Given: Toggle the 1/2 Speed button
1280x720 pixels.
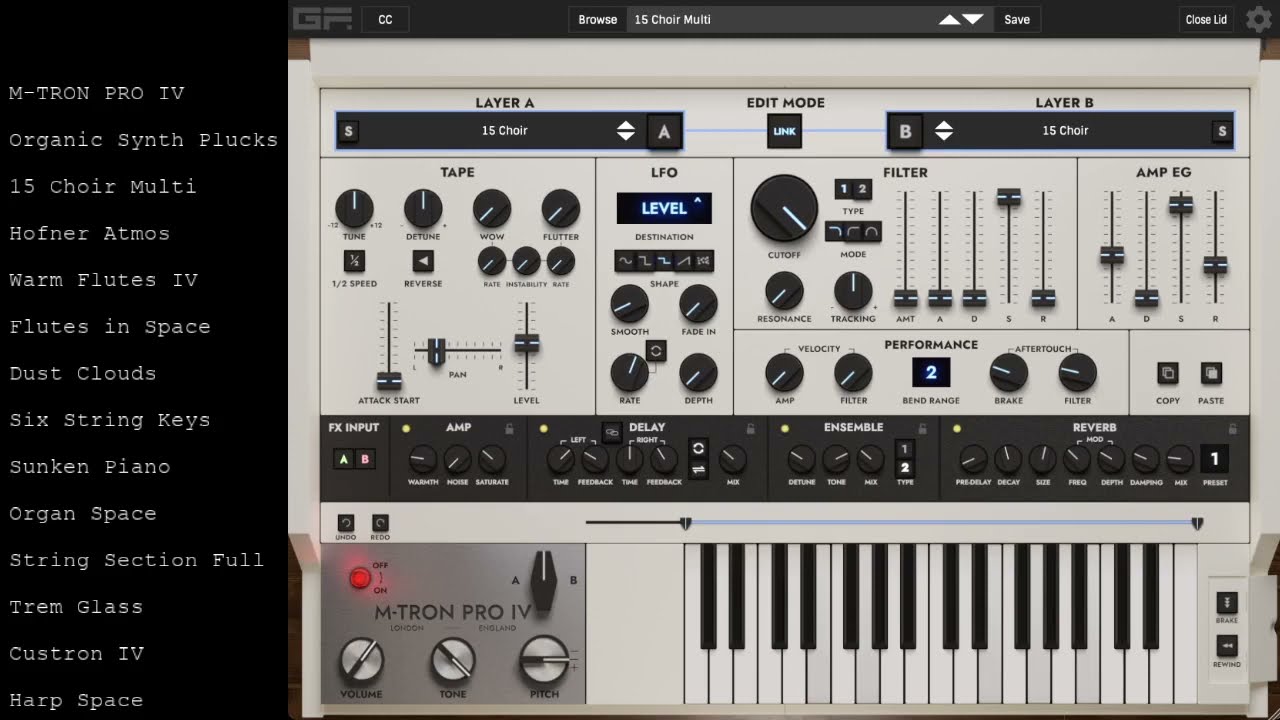Looking at the screenshot, I should tap(354, 261).
